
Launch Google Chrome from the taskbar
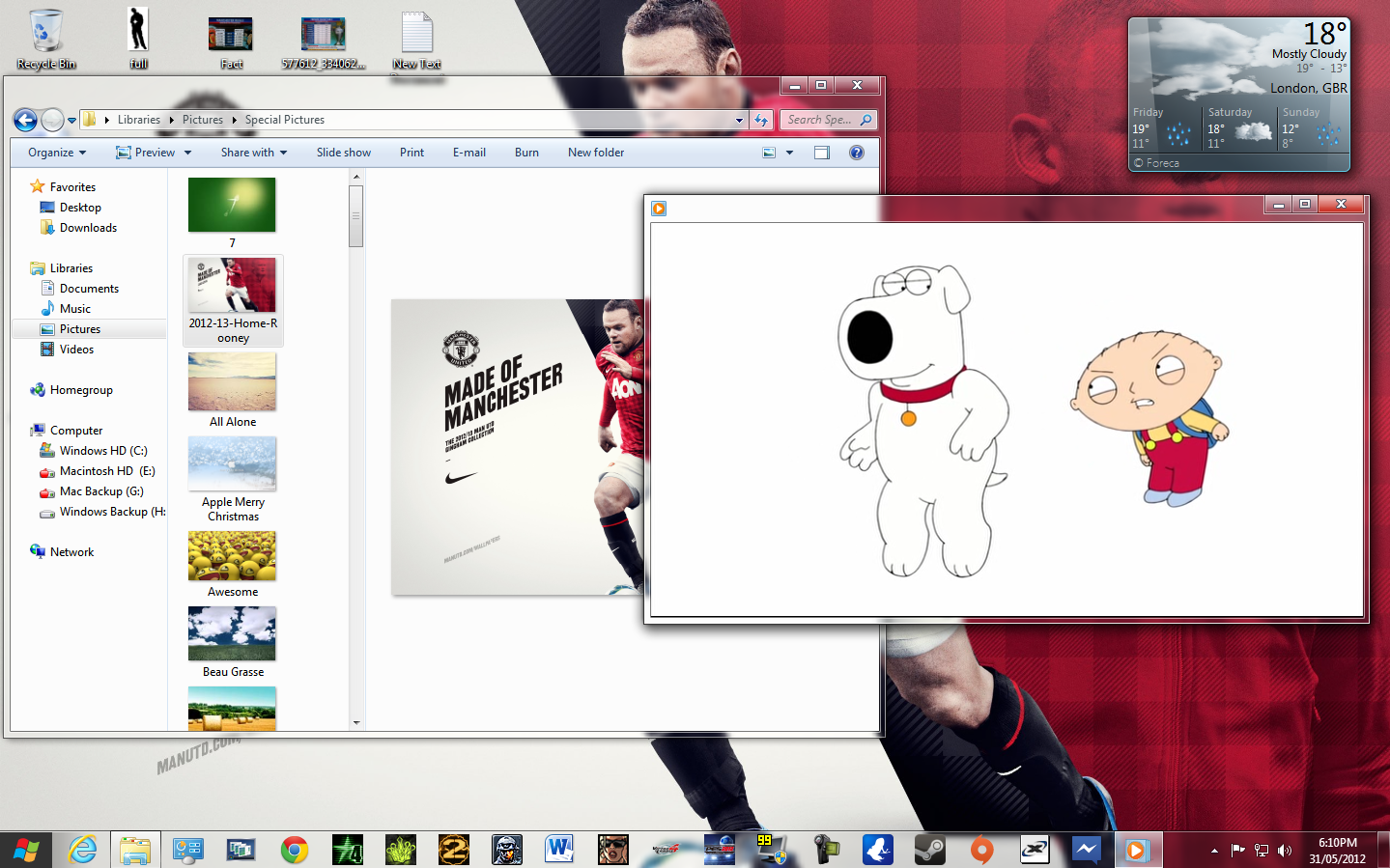coord(295,850)
